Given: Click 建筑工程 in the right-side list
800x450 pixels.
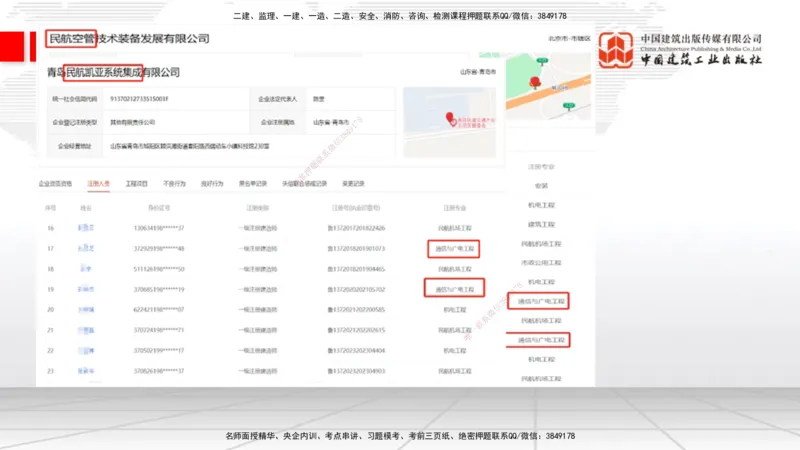Looking at the screenshot, I should point(541,224).
